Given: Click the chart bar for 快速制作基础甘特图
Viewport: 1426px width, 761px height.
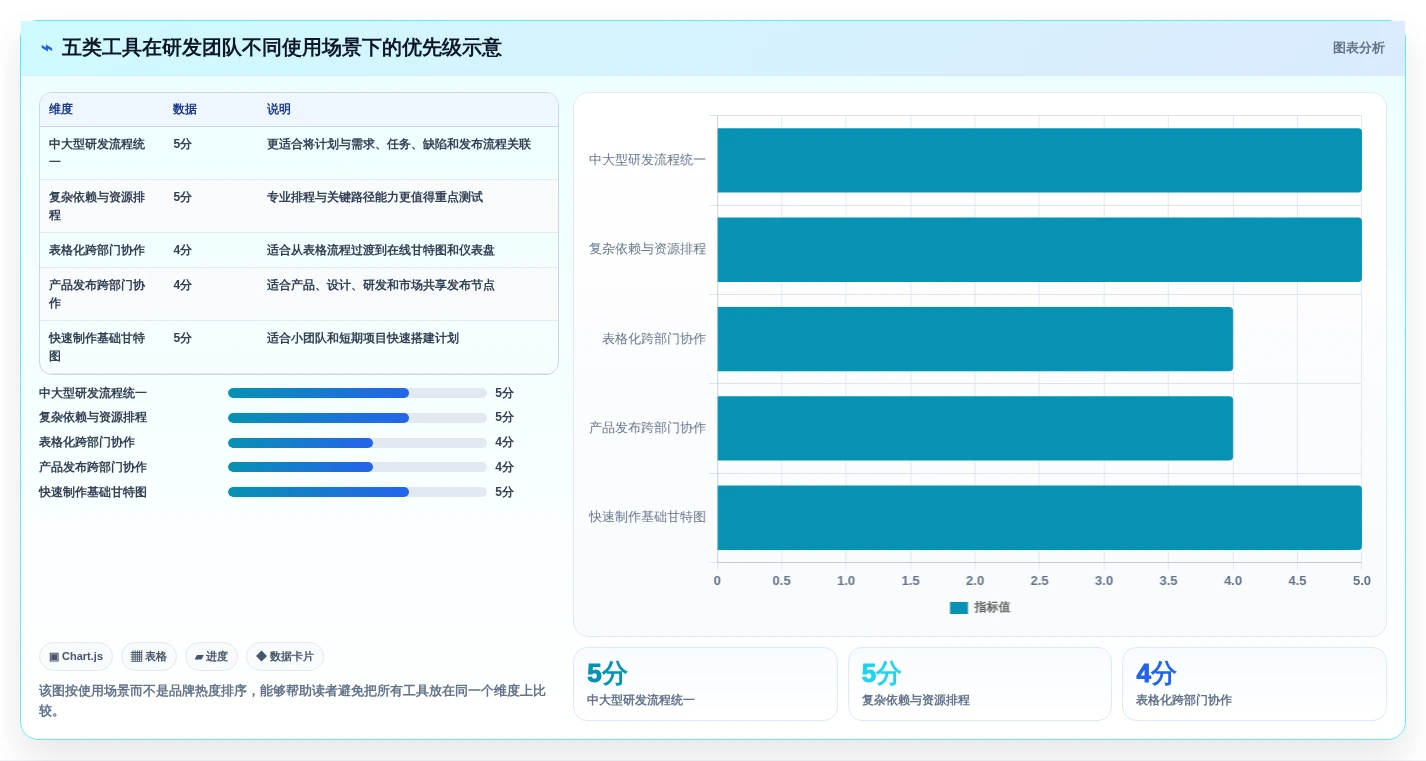Looking at the screenshot, I should [1039, 517].
